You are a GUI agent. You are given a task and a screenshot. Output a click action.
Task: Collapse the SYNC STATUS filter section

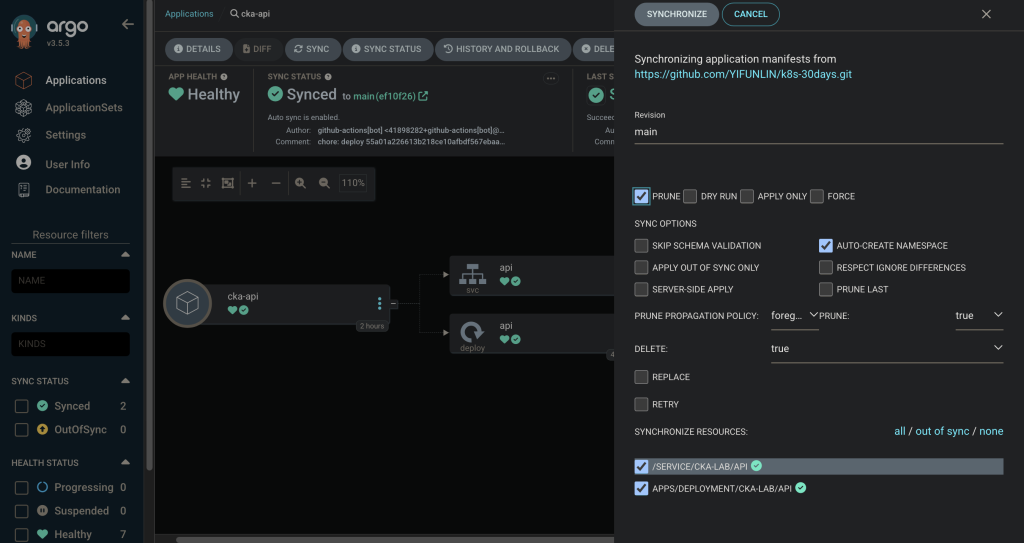[125, 381]
